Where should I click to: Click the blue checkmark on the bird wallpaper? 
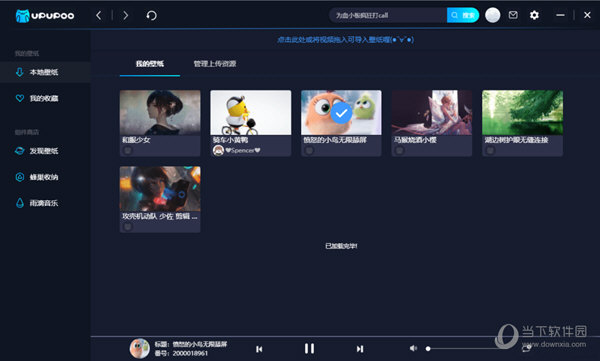coord(341,113)
